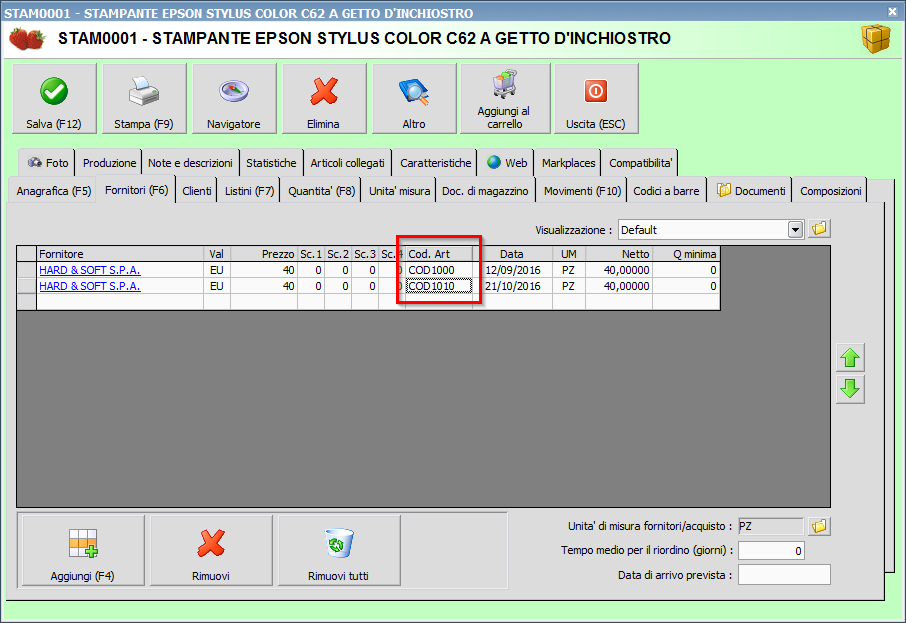Screen dimensions: 906x623
Task: Open the Navigatore compass button
Action: click(234, 98)
